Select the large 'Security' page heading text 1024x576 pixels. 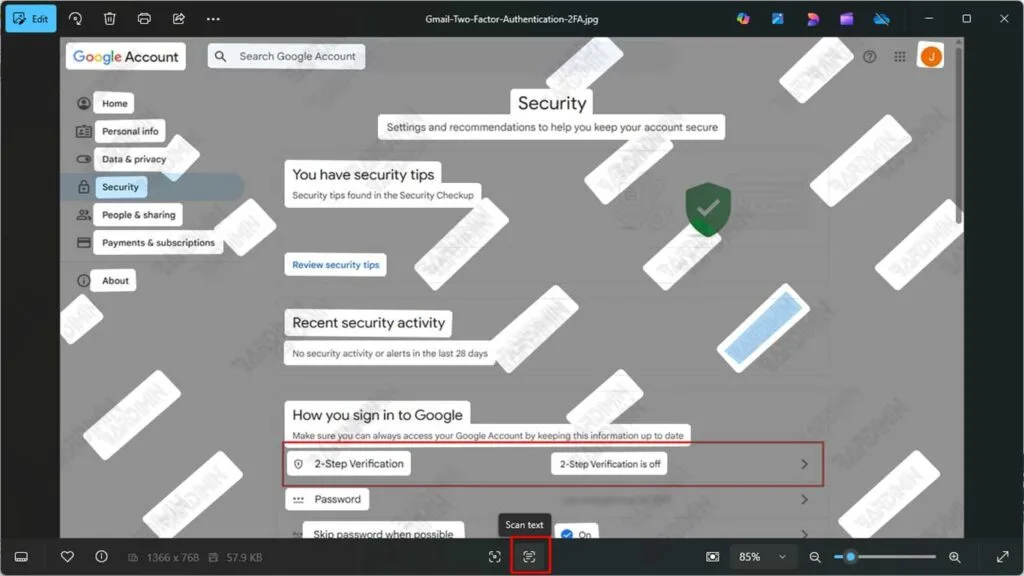click(x=552, y=103)
